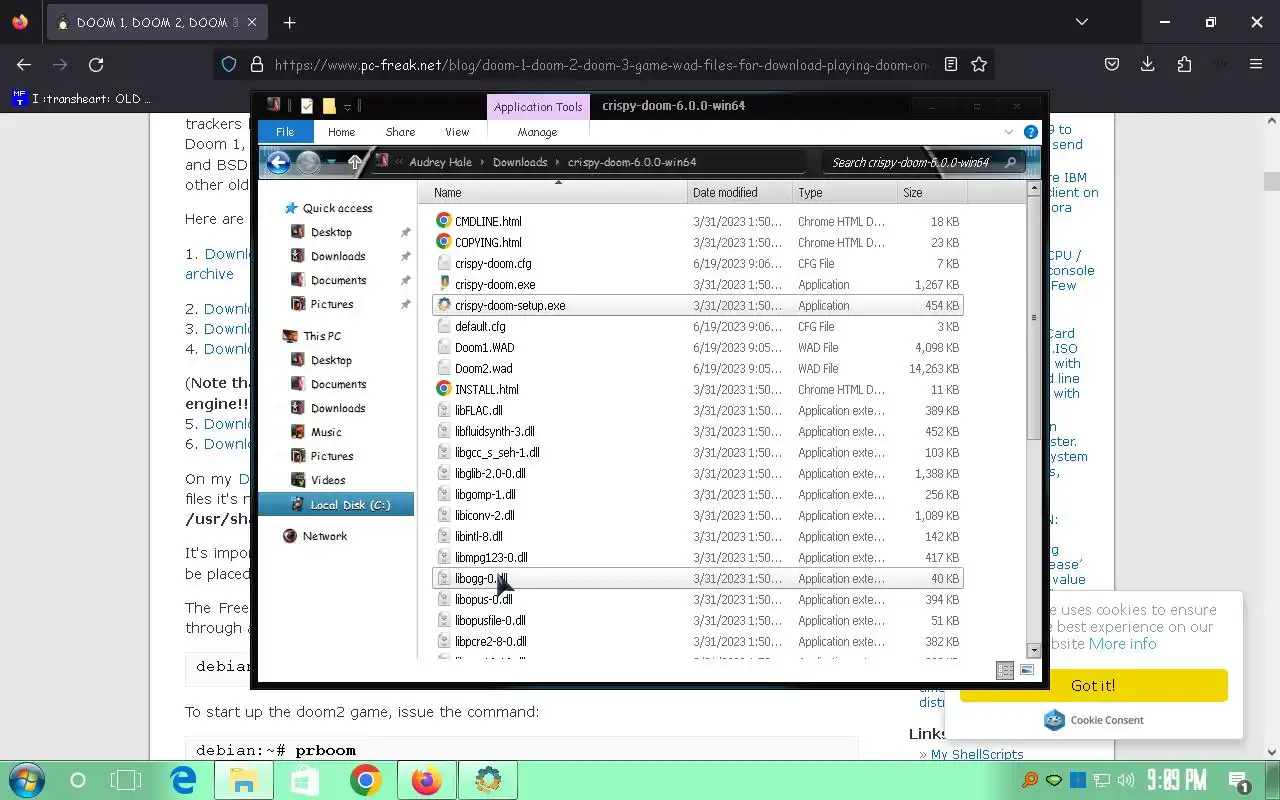The image size is (1280, 800).
Task: Expand the Explorer ribbon chevron
Action: point(1009,132)
